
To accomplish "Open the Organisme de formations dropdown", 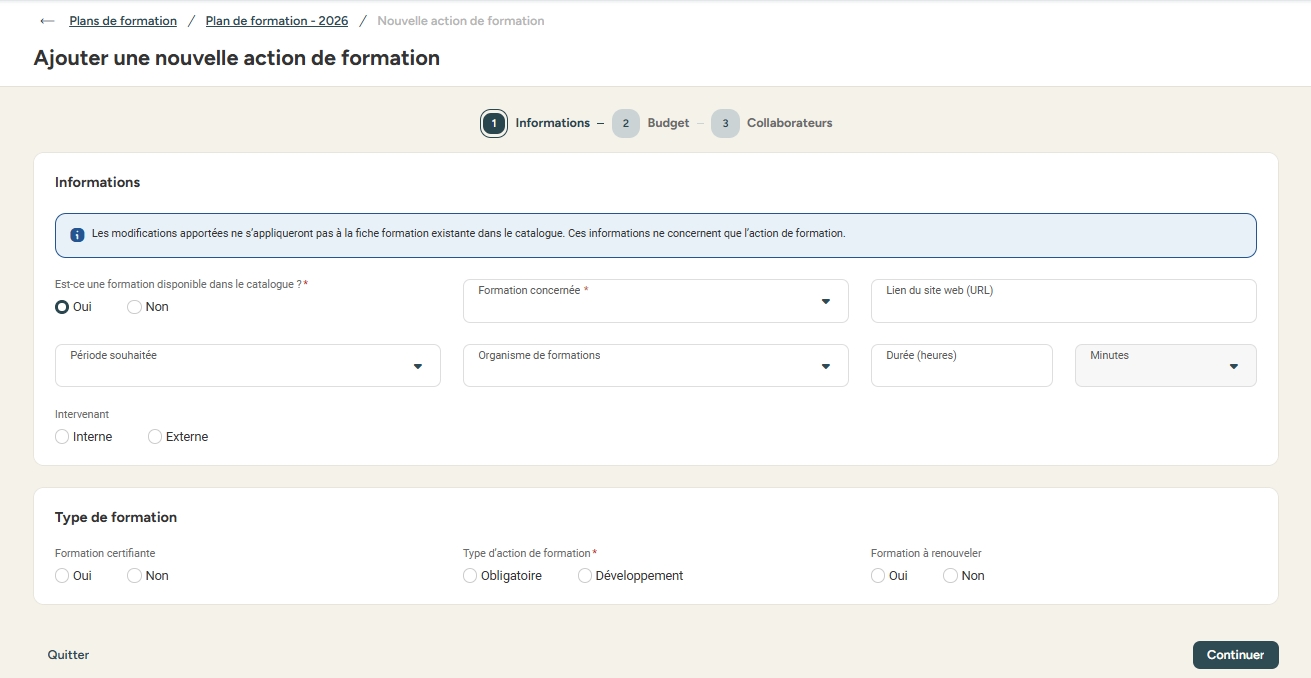I will coord(655,366).
